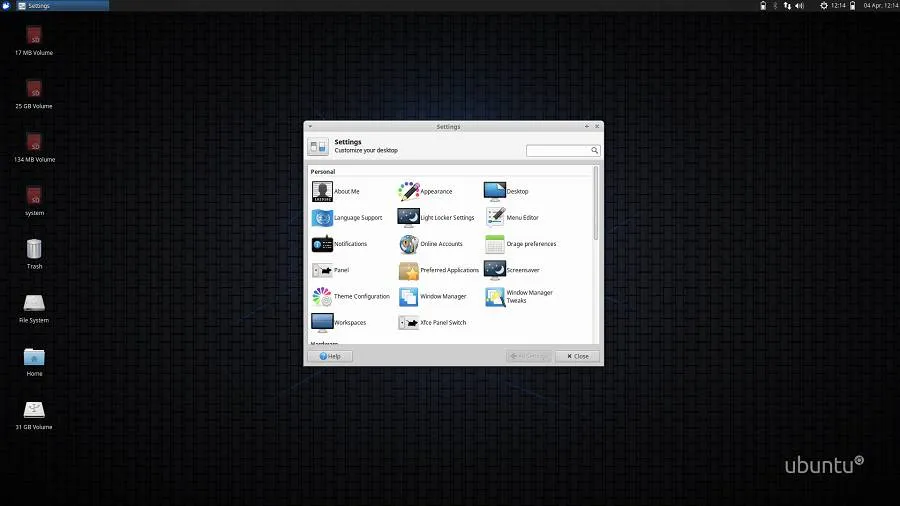
Task: Open the Whisker menu at top-left
Action: (7, 6)
